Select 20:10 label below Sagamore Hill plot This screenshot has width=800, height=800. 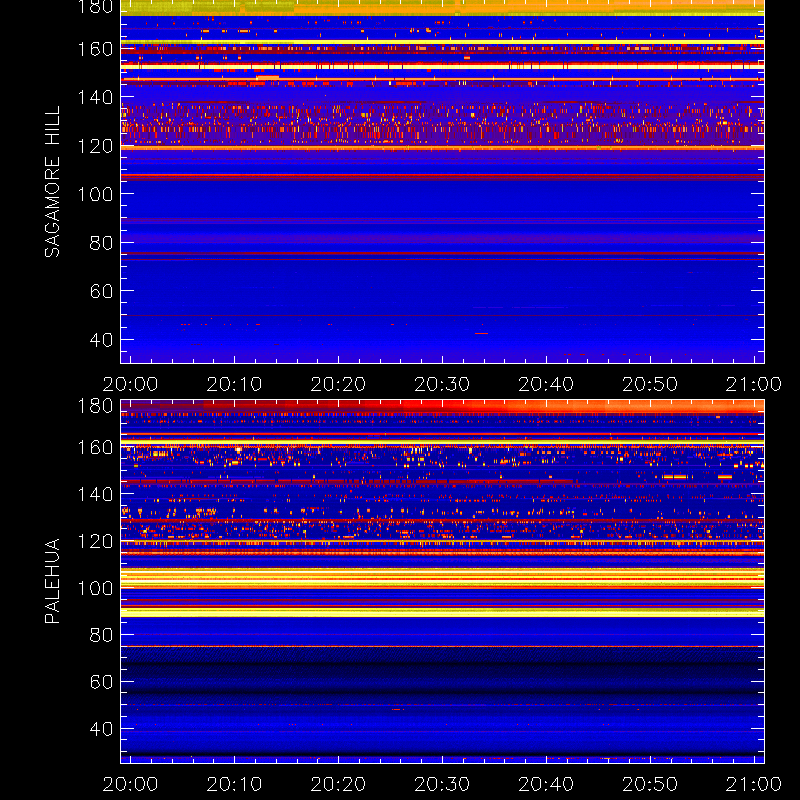pyautogui.click(x=234, y=384)
